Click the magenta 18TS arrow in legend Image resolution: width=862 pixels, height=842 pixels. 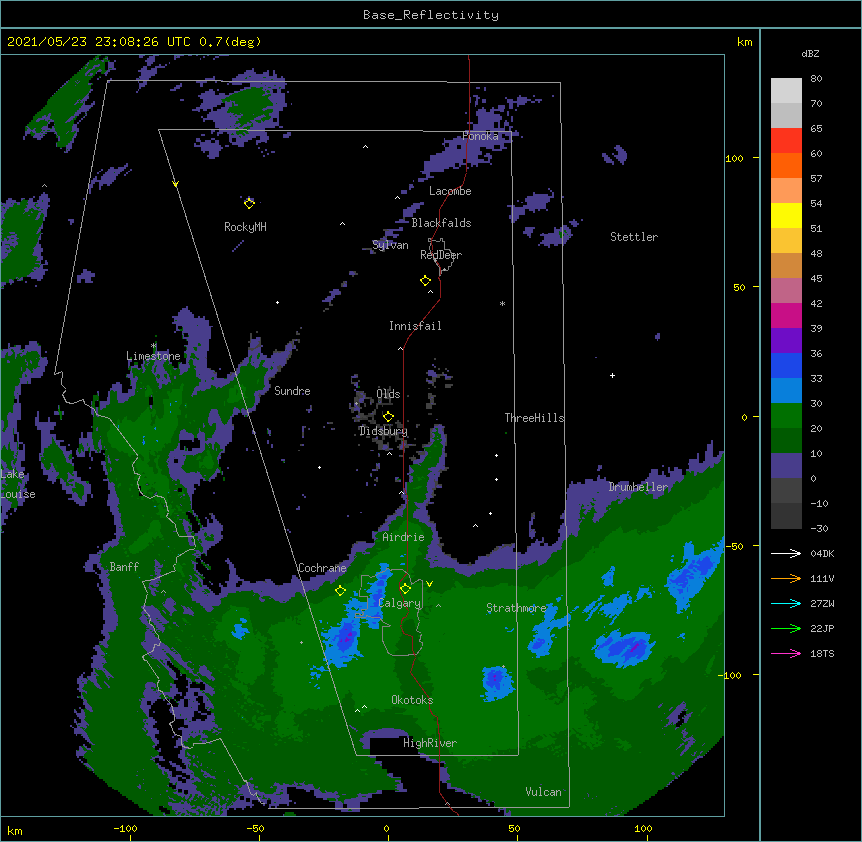click(786, 653)
